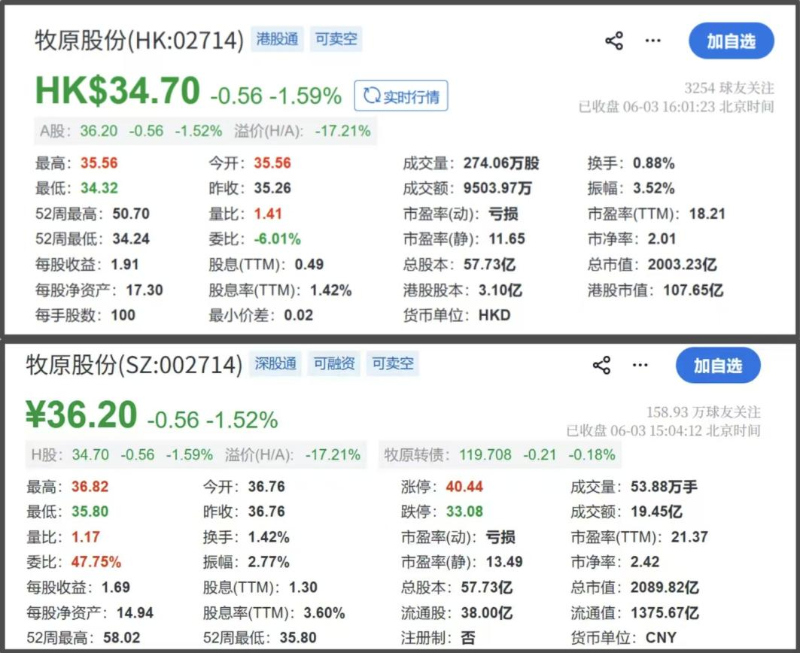Image resolution: width=800 pixels, height=653 pixels.
Task: Click the 每股收益 1.91 value
Action: pos(124,265)
